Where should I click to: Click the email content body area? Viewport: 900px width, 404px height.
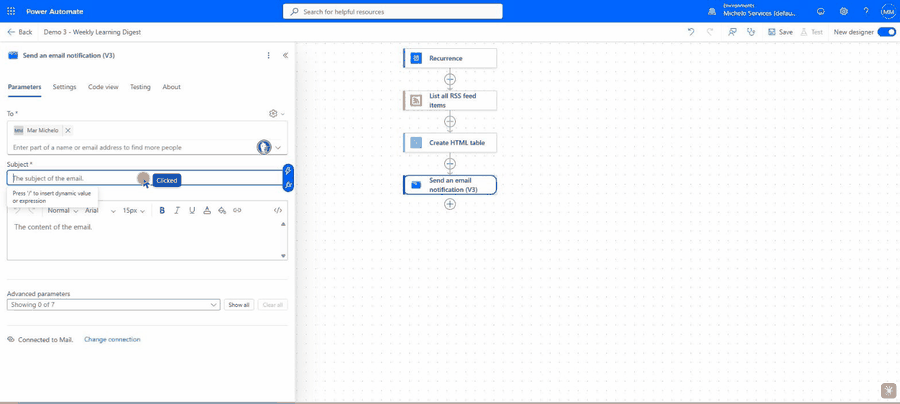pos(143,239)
